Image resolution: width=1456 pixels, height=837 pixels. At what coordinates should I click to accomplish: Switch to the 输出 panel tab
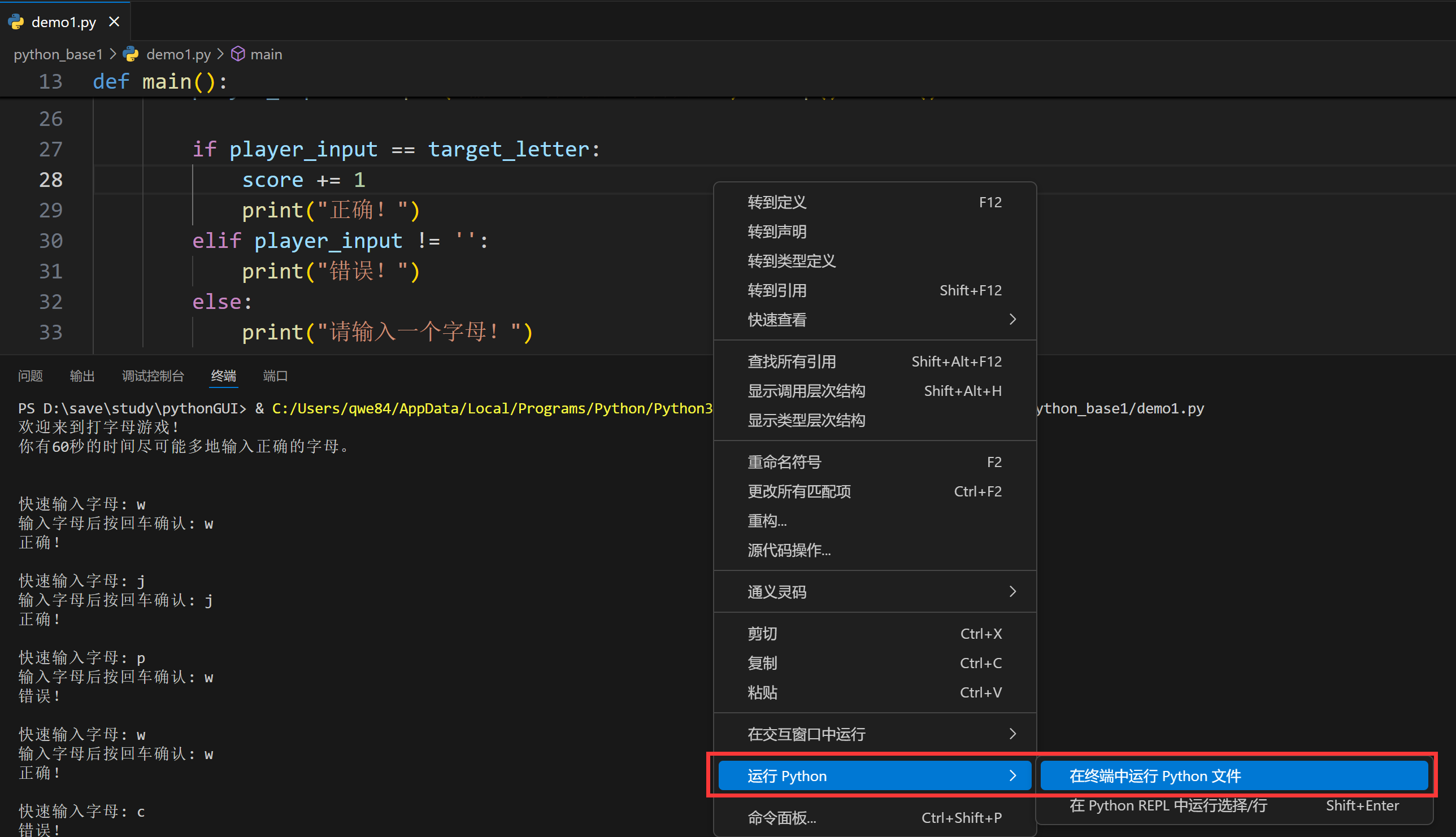(82, 376)
